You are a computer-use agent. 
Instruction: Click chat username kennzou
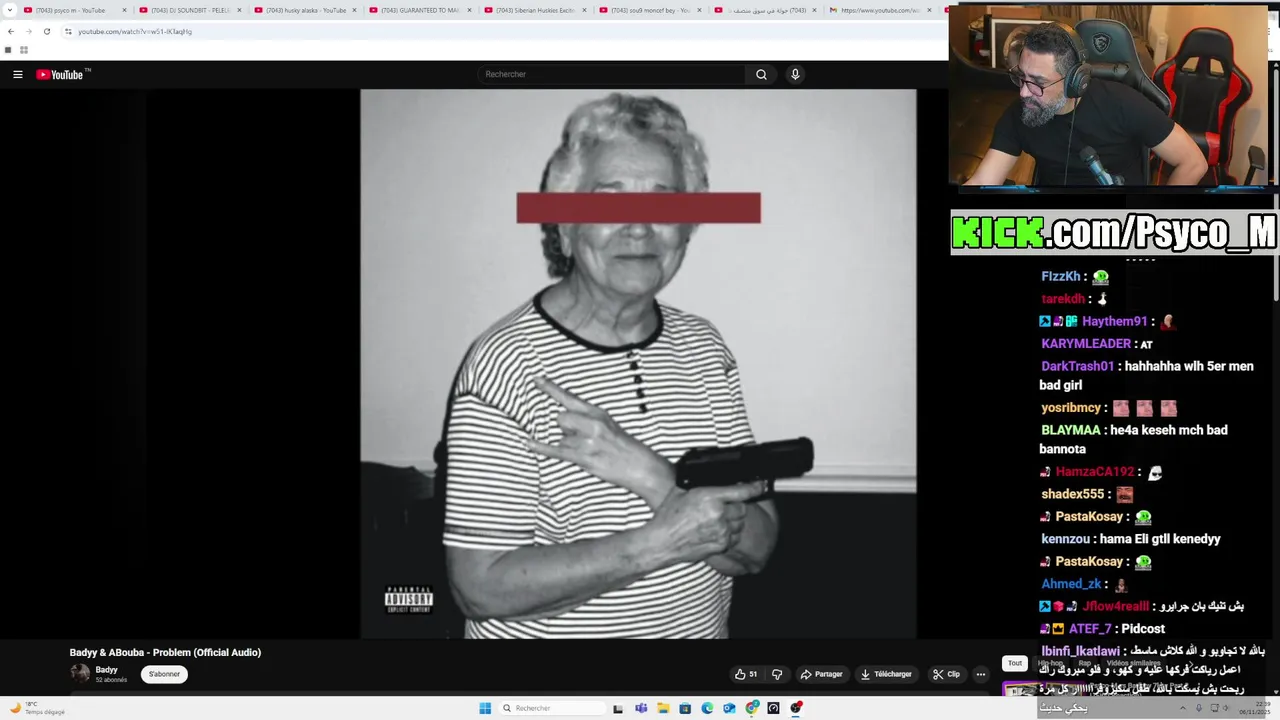point(1066,539)
